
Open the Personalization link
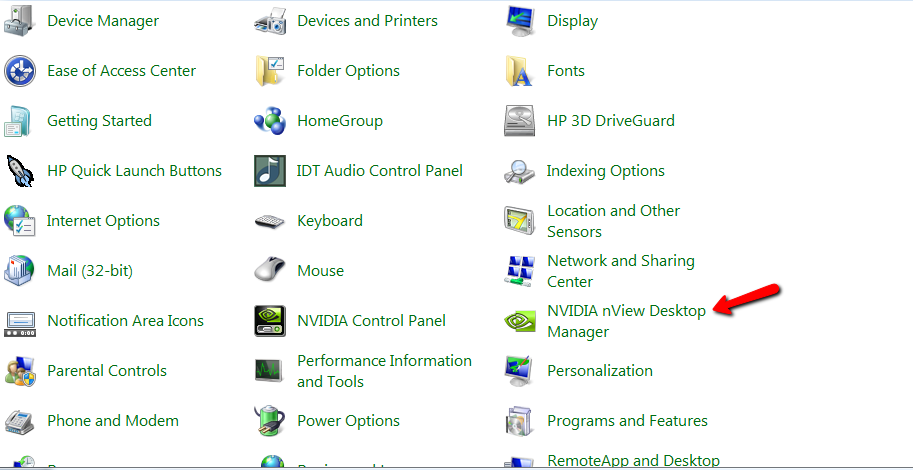(600, 372)
